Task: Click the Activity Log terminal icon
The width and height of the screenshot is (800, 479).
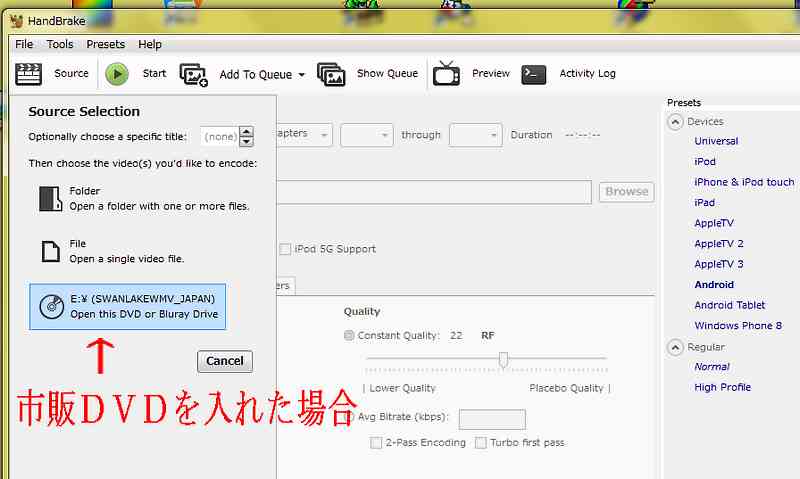Action: click(534, 74)
